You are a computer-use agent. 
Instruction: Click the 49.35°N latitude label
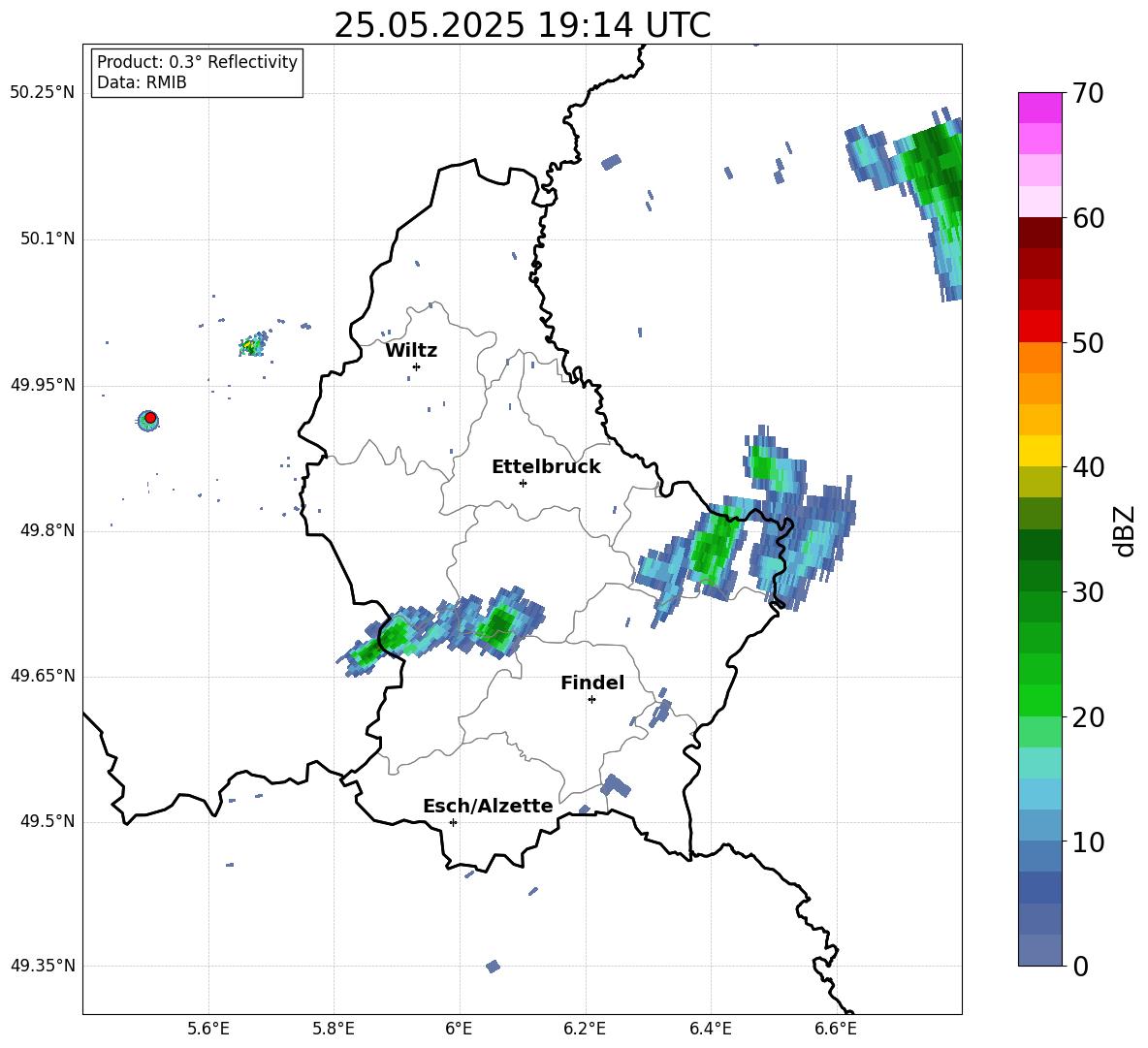coord(43,966)
